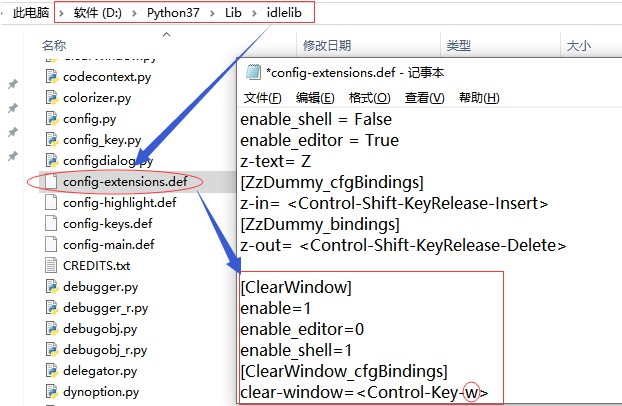Place cursor in the enable_editor=0 line
The width and height of the screenshot is (622, 406).
point(302,329)
